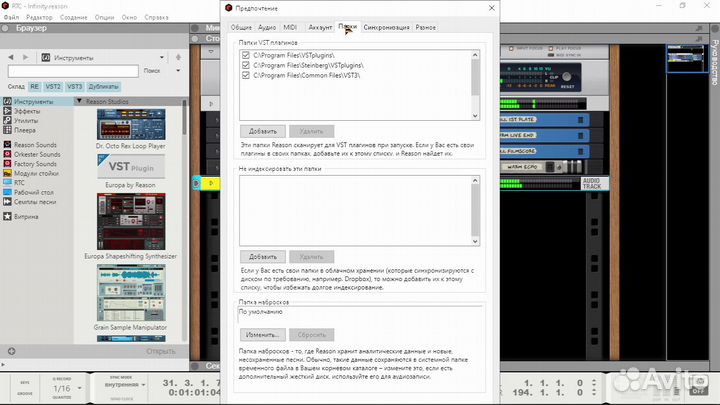Screen dimensions: 720x405
Task: Collapse the Reason Studios section
Action: coord(79,102)
